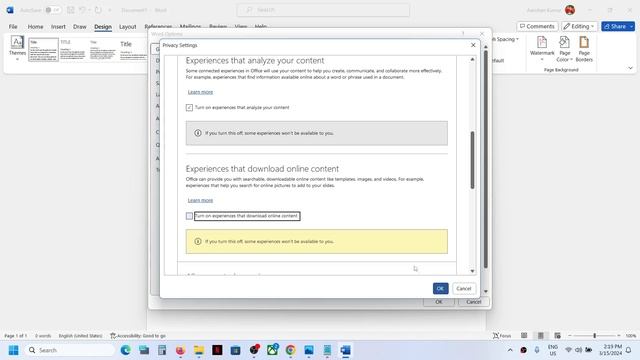Cancel the Privacy Settings dialog

464,289
